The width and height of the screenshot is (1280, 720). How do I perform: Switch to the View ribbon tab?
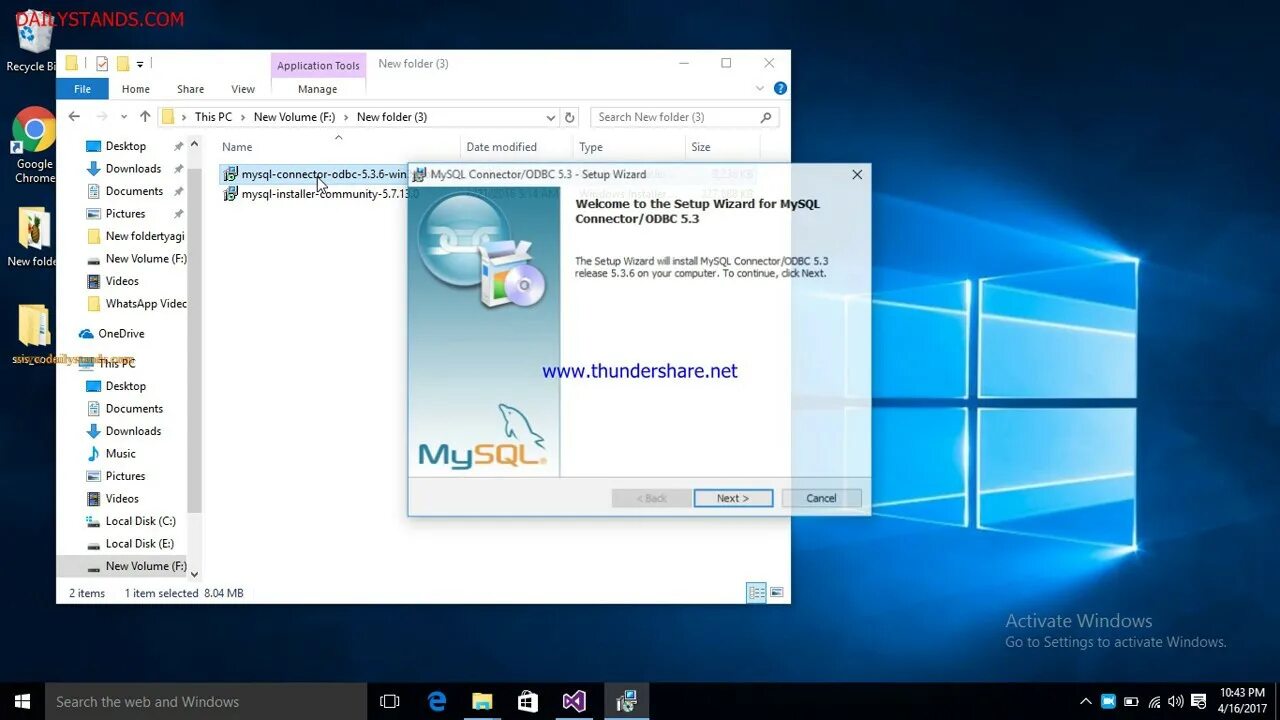(x=243, y=89)
